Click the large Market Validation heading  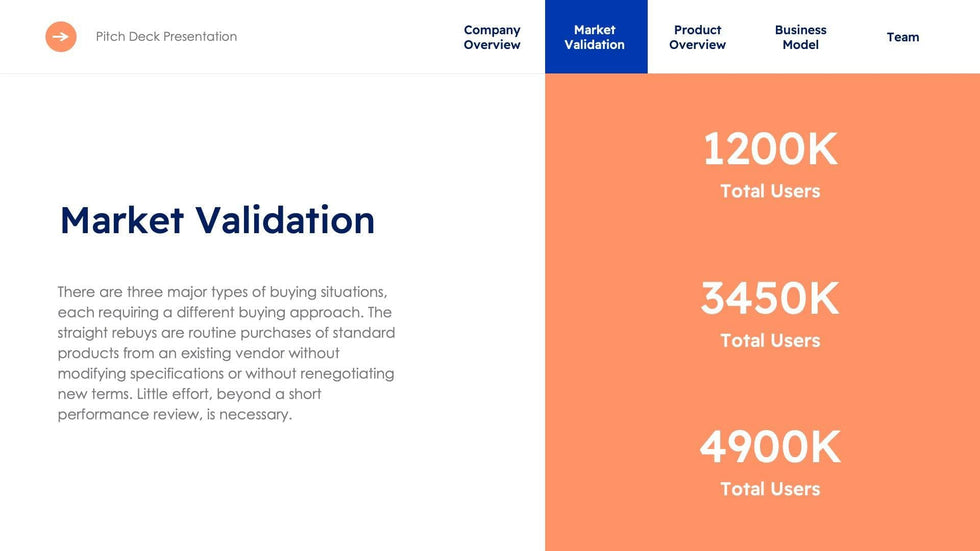[217, 220]
